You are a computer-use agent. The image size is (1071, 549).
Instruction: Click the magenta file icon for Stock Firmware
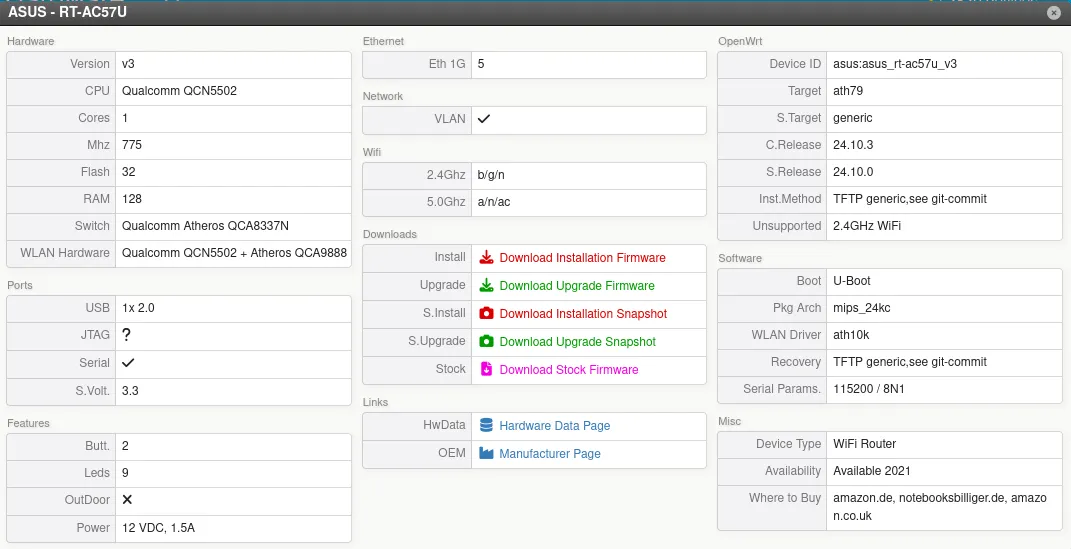tap(487, 370)
